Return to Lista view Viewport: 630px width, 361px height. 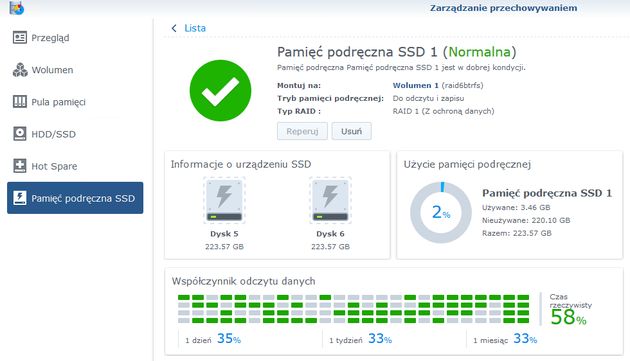pyautogui.click(x=195, y=28)
